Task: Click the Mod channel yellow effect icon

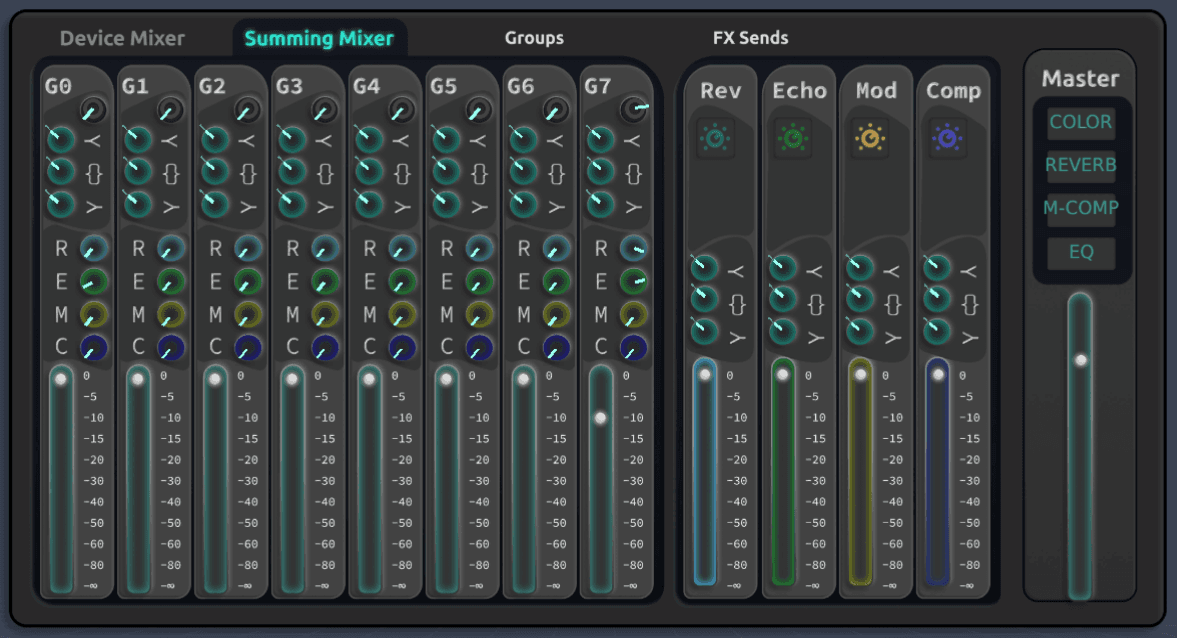Action: tap(870, 138)
